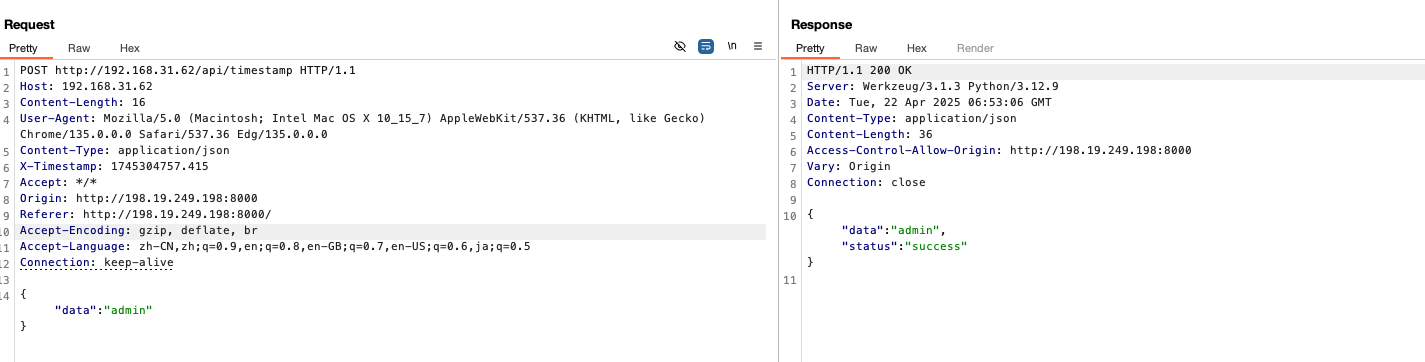Click the Server: Werkzeug header in response
The image size is (1425, 362).
click(933, 87)
